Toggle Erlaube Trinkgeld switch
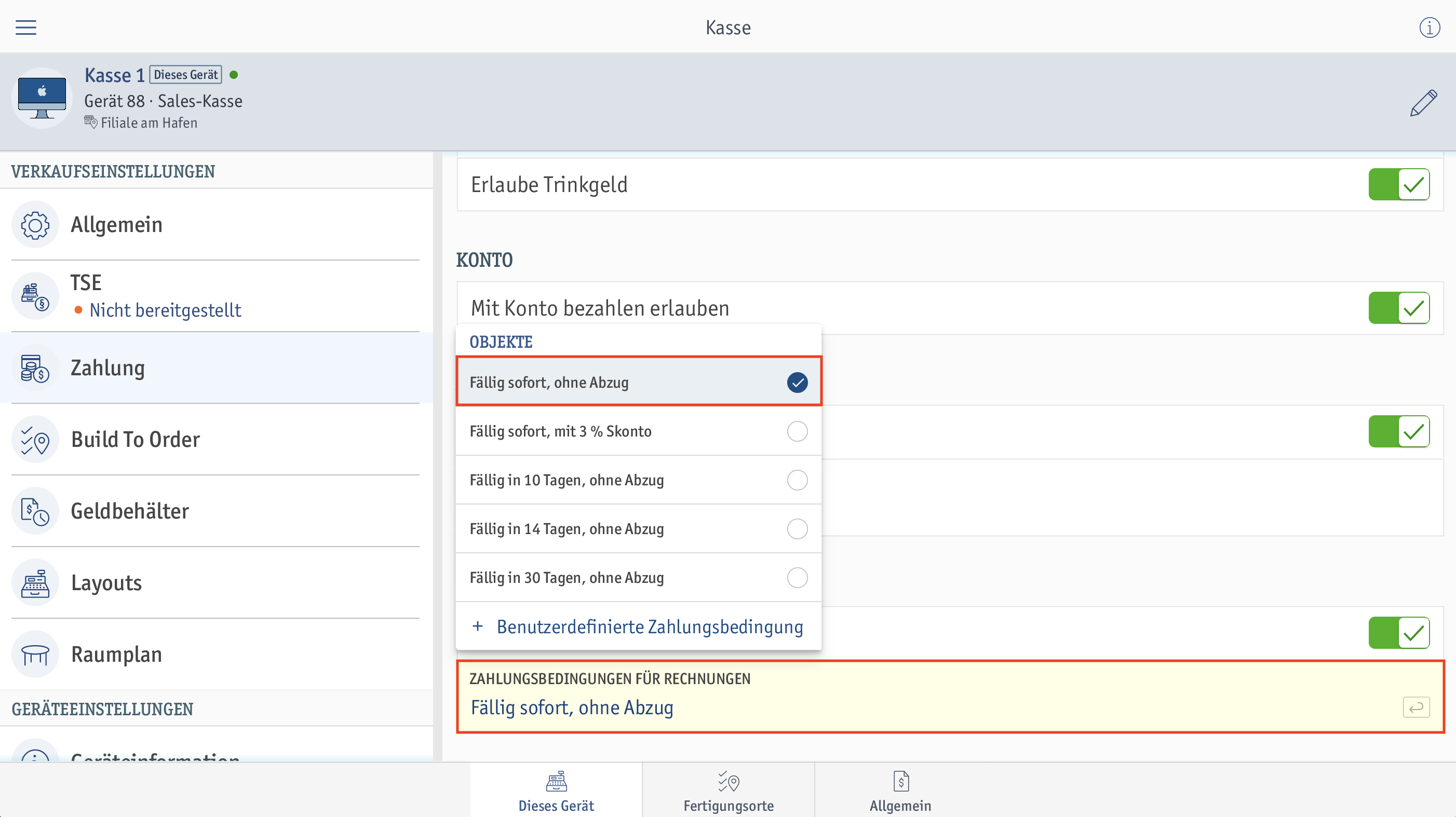Viewport: 1456px width, 817px height. tap(1399, 184)
